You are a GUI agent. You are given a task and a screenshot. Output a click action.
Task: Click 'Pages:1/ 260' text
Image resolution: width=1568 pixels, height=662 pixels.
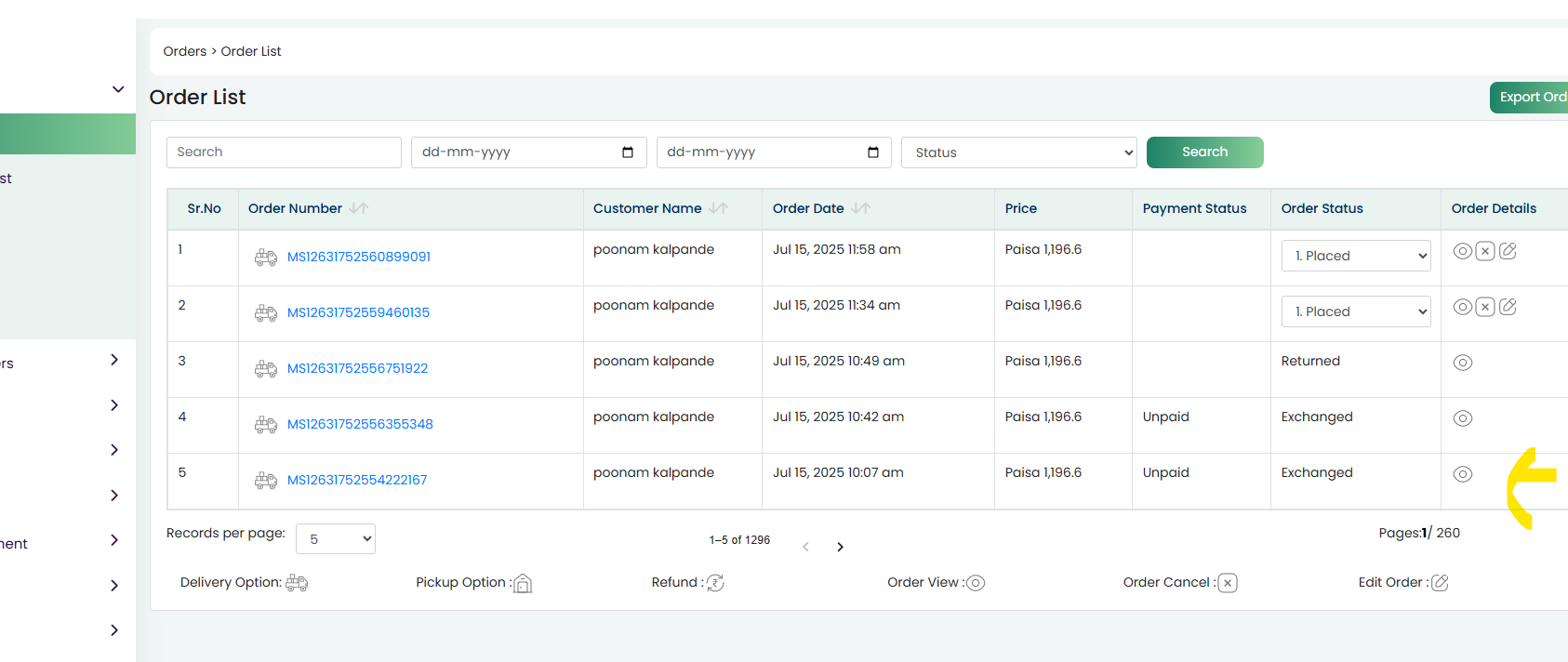pyautogui.click(x=1419, y=533)
